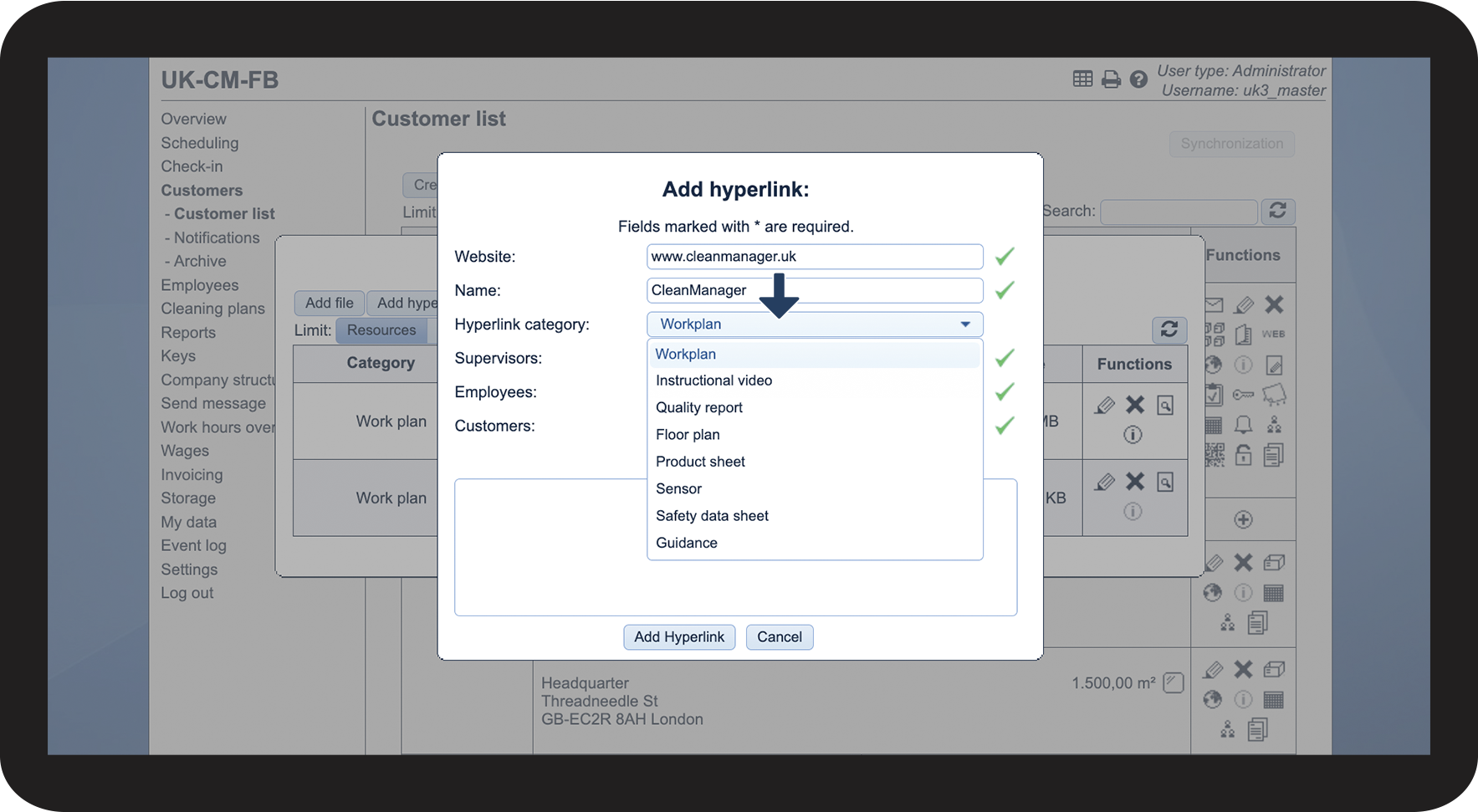Choose Instructional video category option
1478x812 pixels.
click(815, 380)
